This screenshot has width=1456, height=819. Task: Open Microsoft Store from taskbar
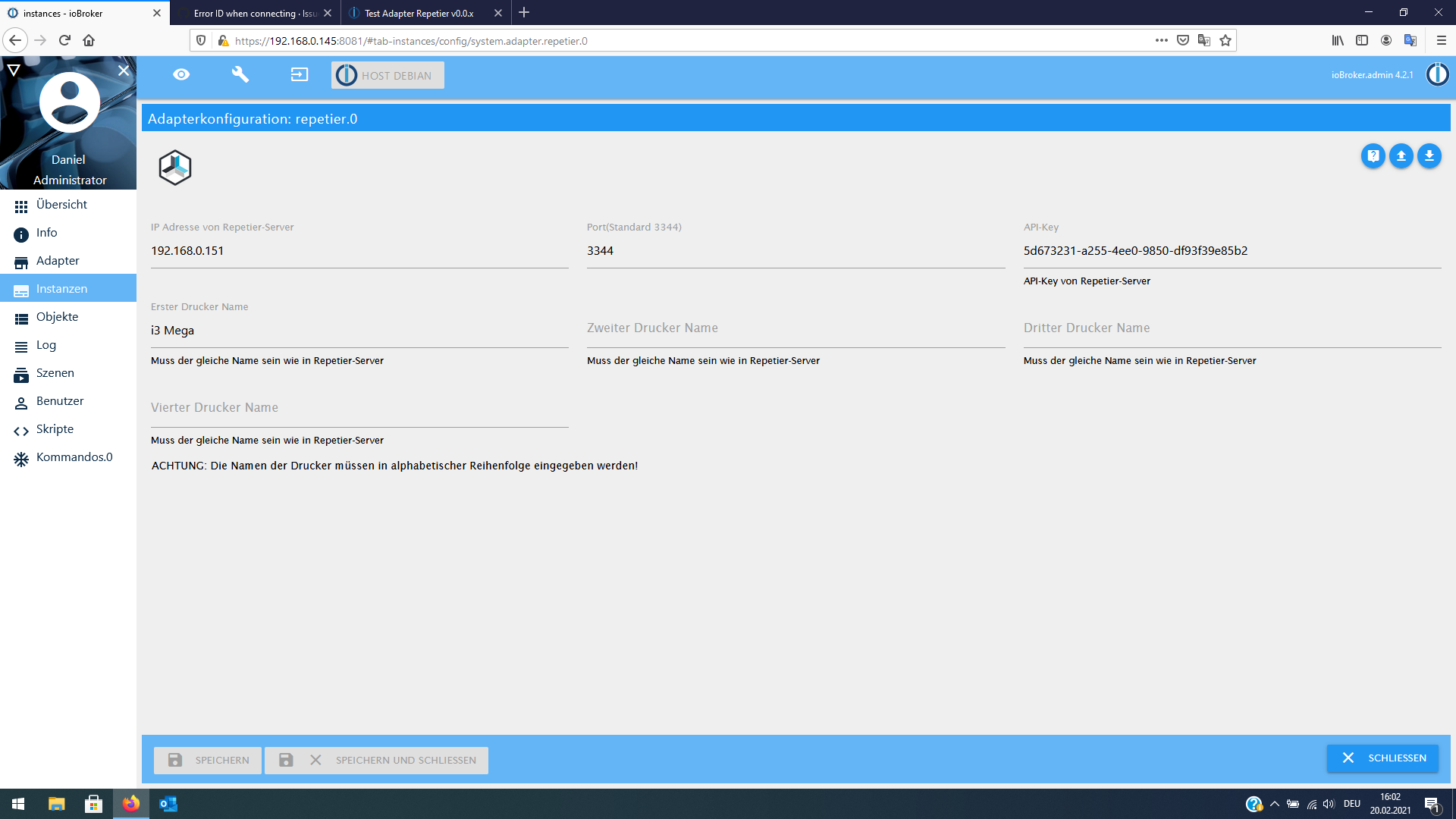click(93, 804)
